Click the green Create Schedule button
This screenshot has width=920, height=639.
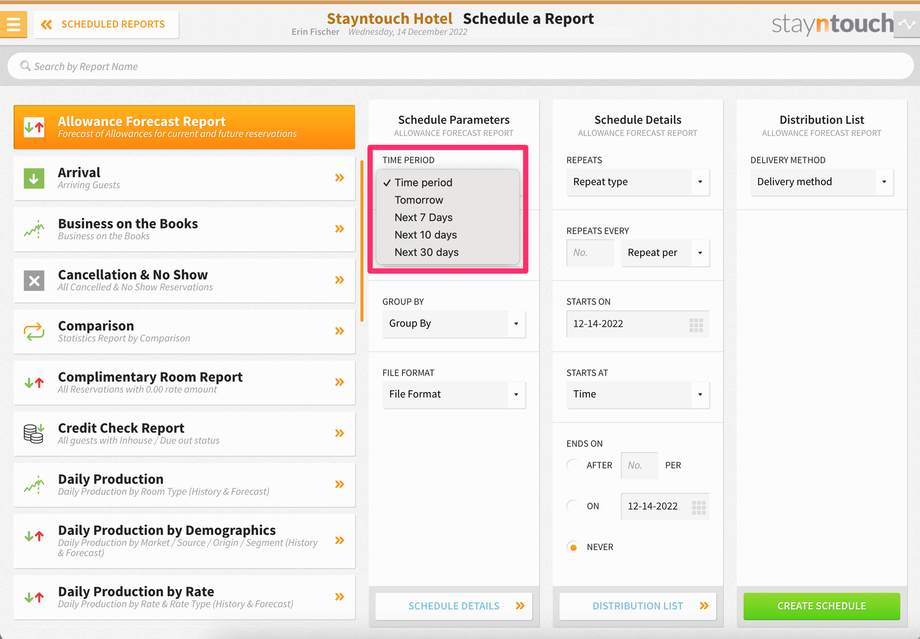click(821, 606)
